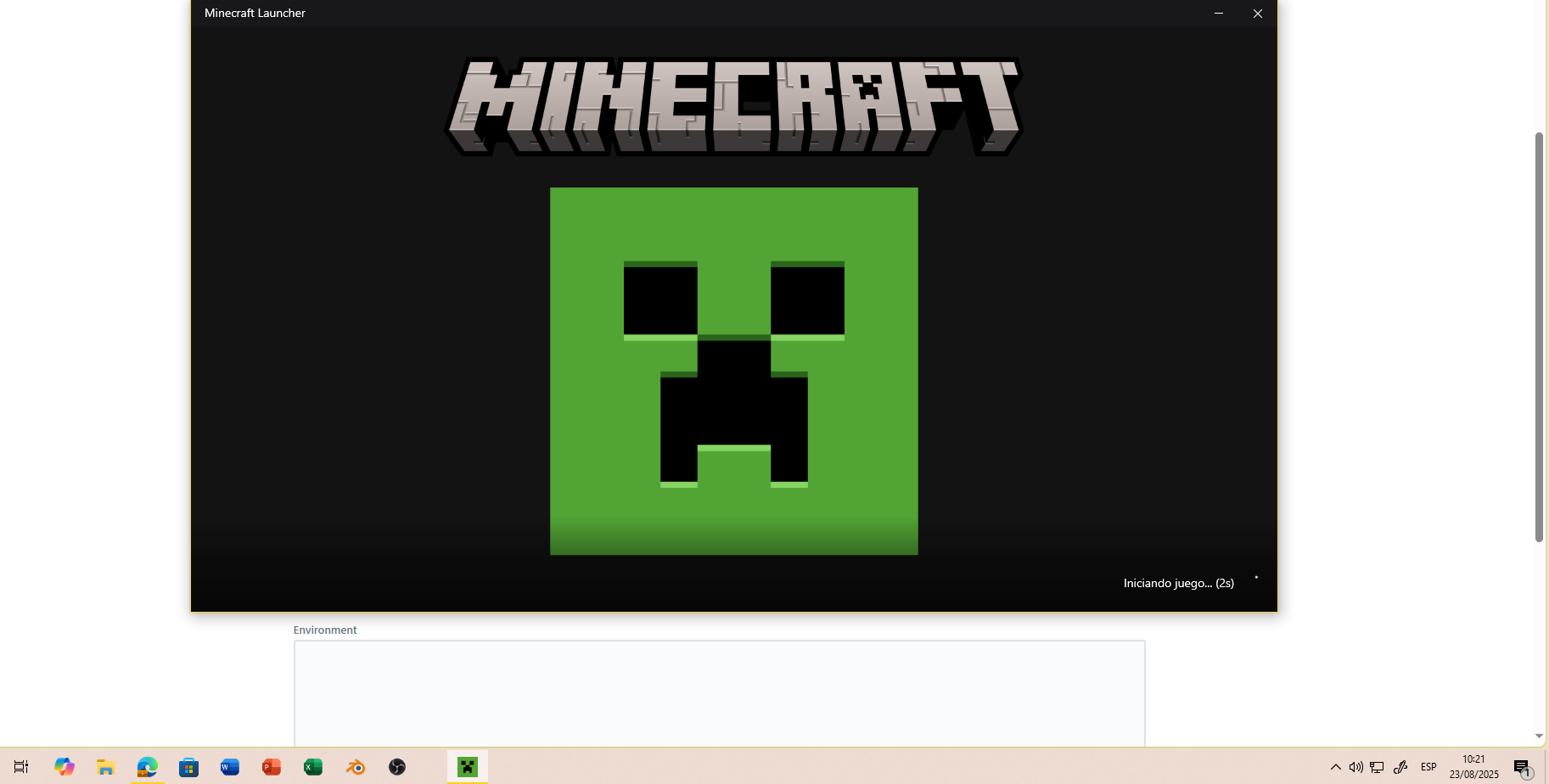Image resolution: width=1549 pixels, height=784 pixels.
Task: Open the Windows Ink pen icon
Action: coord(1400,767)
